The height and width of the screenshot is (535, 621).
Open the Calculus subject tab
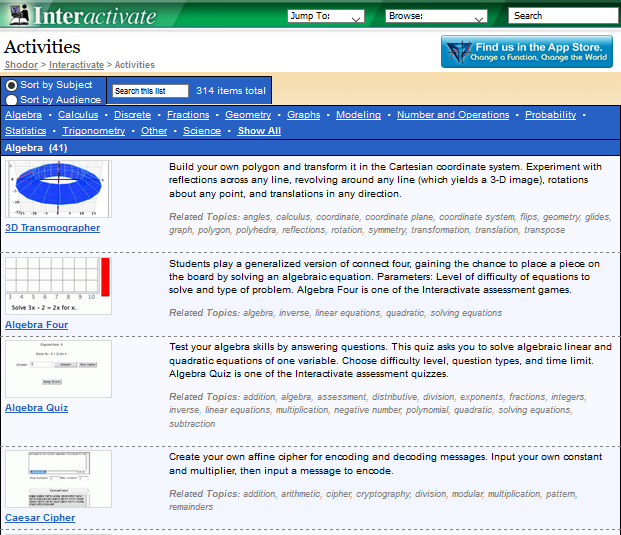78,115
